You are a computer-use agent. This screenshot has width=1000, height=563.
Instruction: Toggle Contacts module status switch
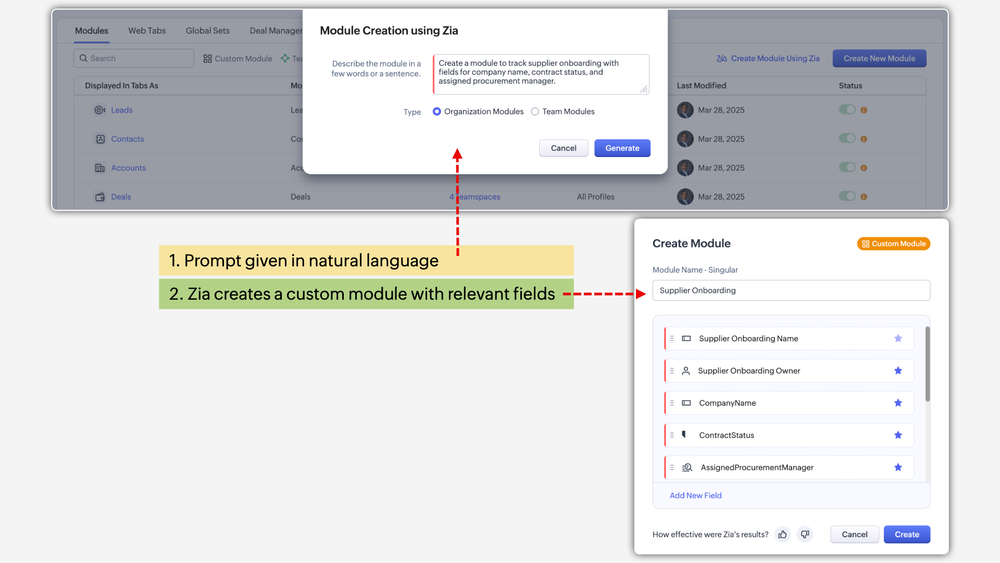847,138
